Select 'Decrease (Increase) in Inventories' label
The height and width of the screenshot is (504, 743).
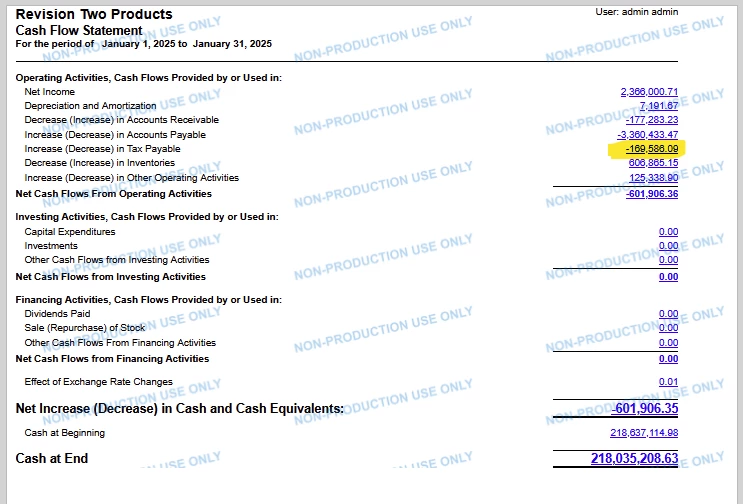(x=100, y=162)
